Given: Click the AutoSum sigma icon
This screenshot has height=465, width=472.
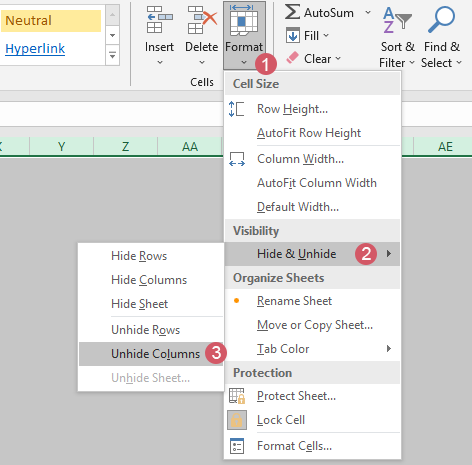Looking at the screenshot, I should coord(292,12).
